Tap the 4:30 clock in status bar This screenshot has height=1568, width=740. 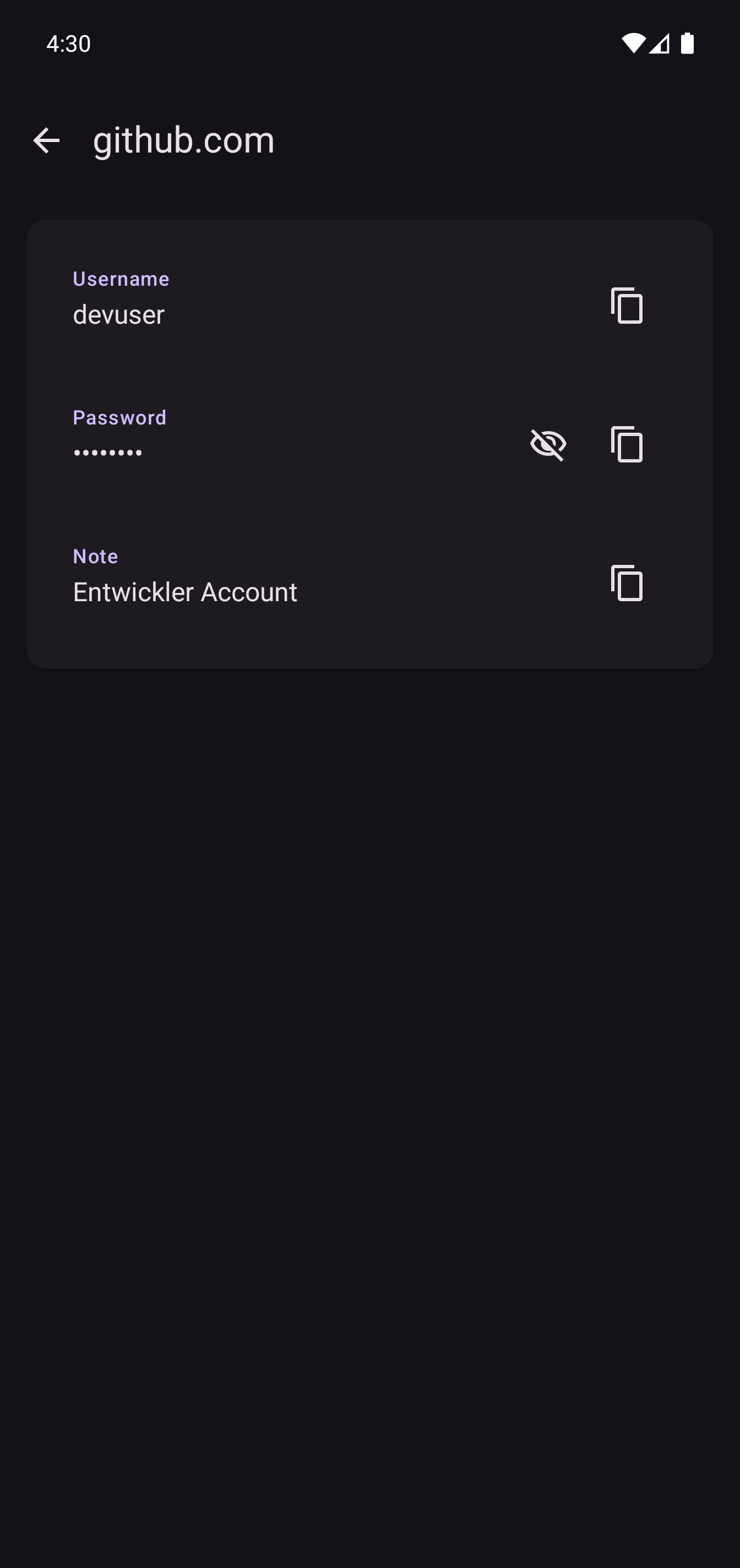tap(68, 44)
